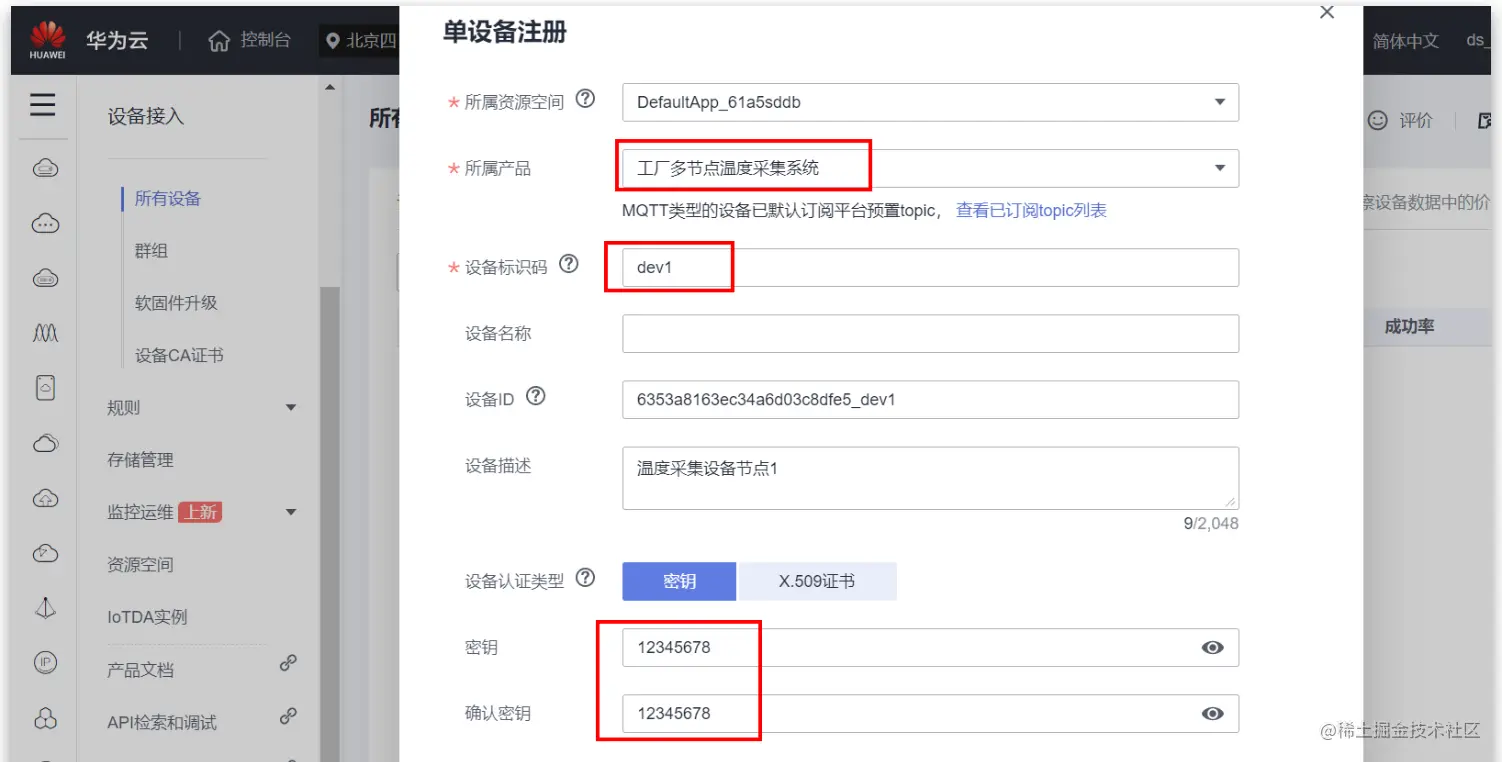Select 软固件升级 in sidebar
The height and width of the screenshot is (762, 1502).
(x=176, y=303)
